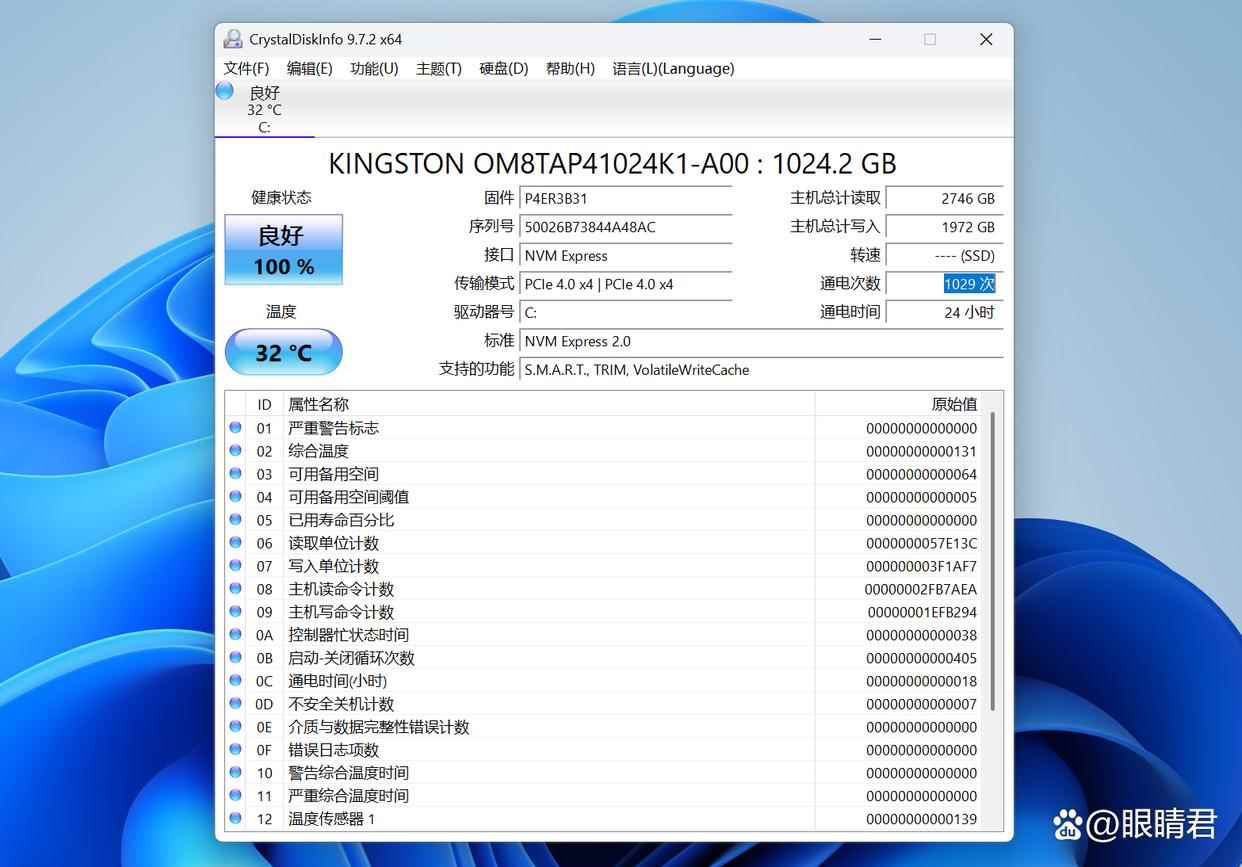Click the serial number field 50026B73844A48AC
This screenshot has height=867, width=1242.
[626, 227]
